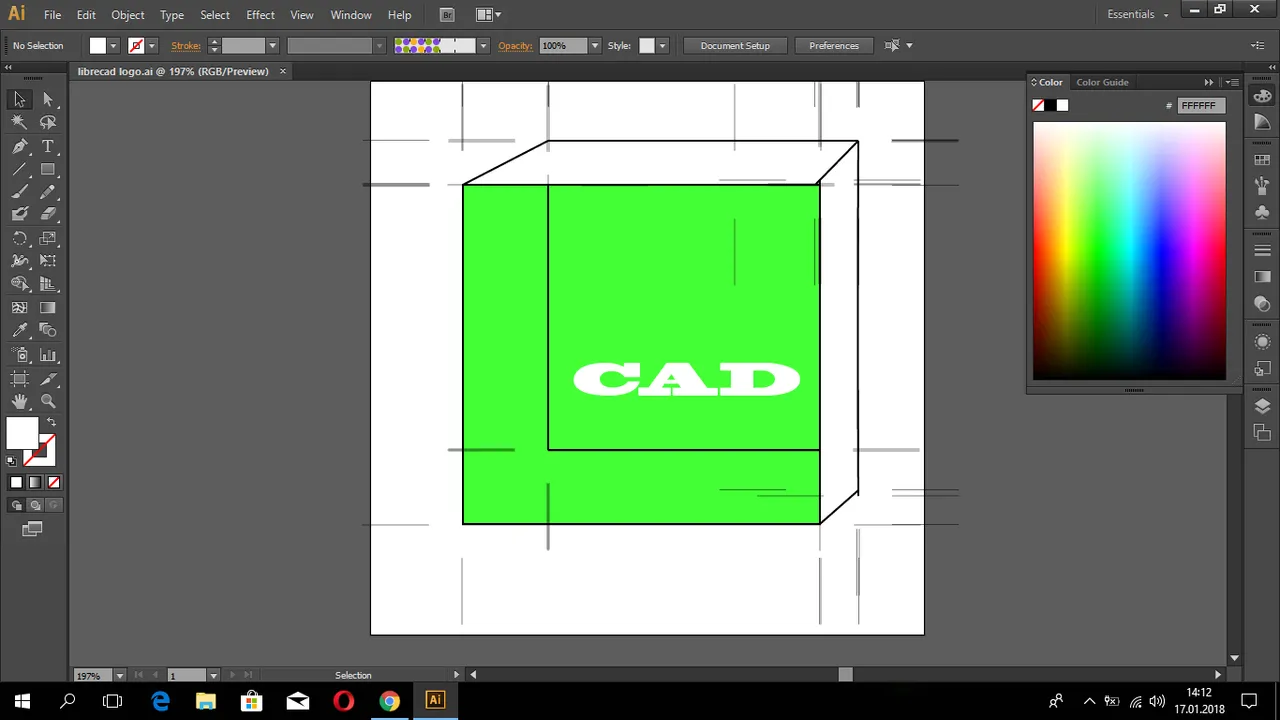
Task: Enable Color fill mode button
Action: [x=16, y=482]
